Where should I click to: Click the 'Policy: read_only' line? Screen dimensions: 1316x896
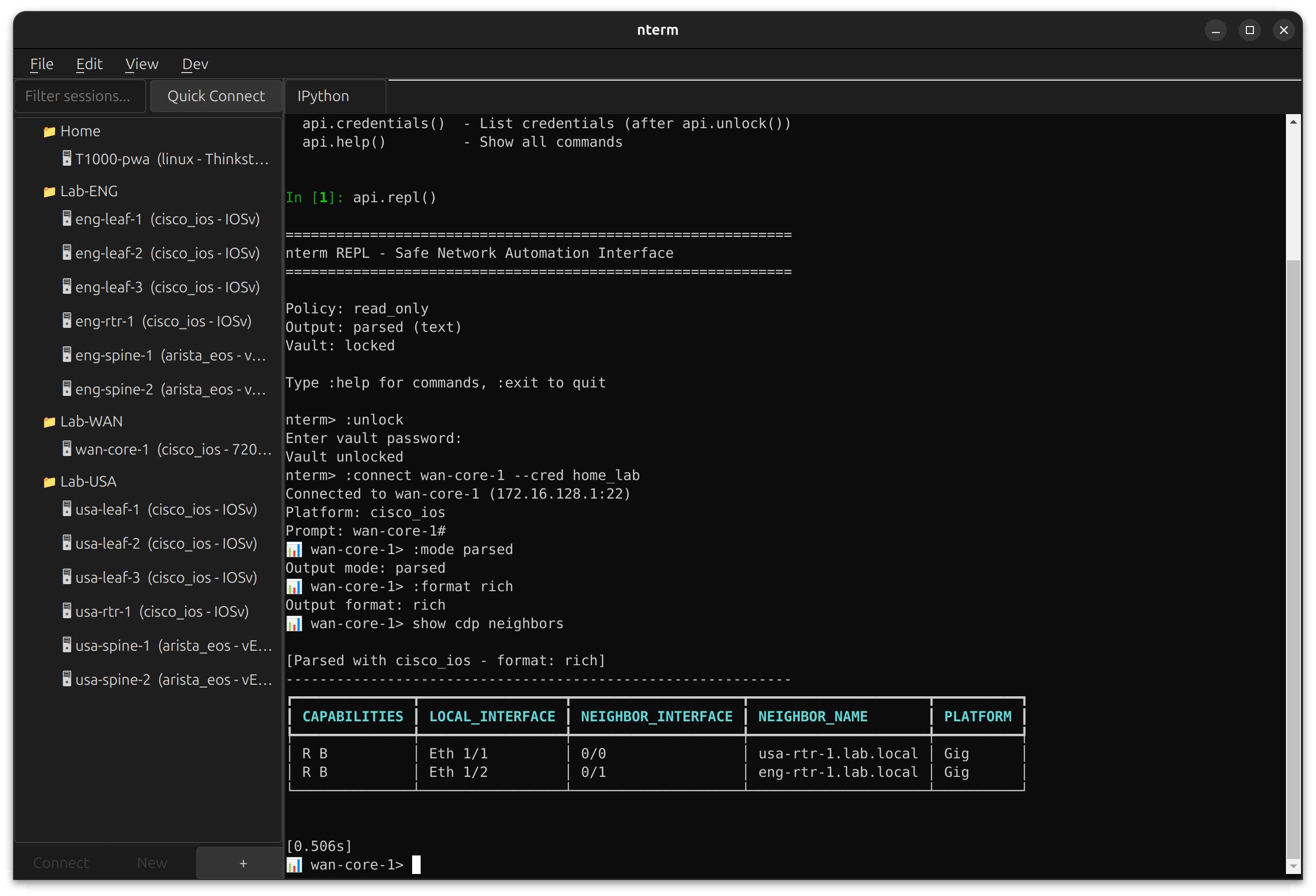[358, 308]
